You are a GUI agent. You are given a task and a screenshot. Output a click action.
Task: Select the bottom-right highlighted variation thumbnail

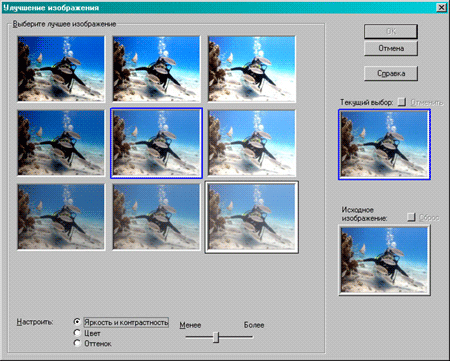click(x=252, y=217)
